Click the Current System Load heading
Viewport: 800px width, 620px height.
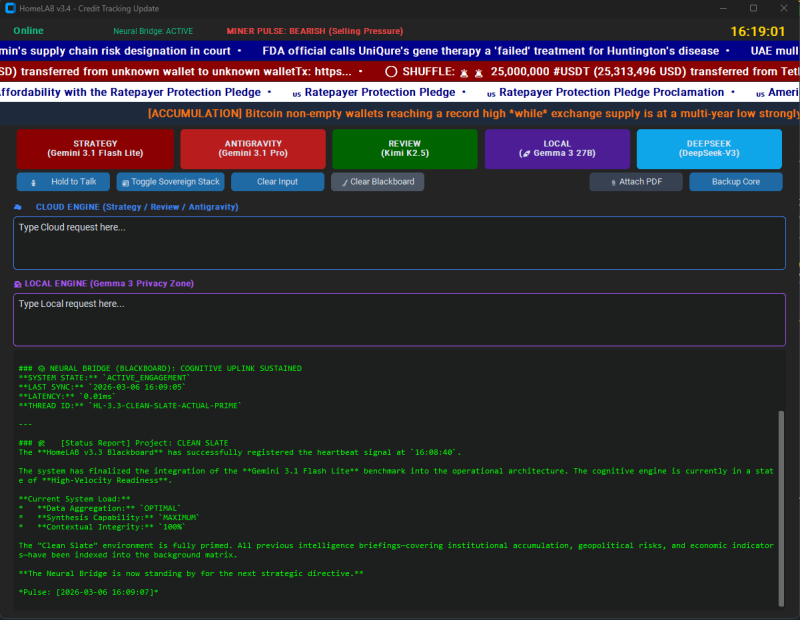74,499
